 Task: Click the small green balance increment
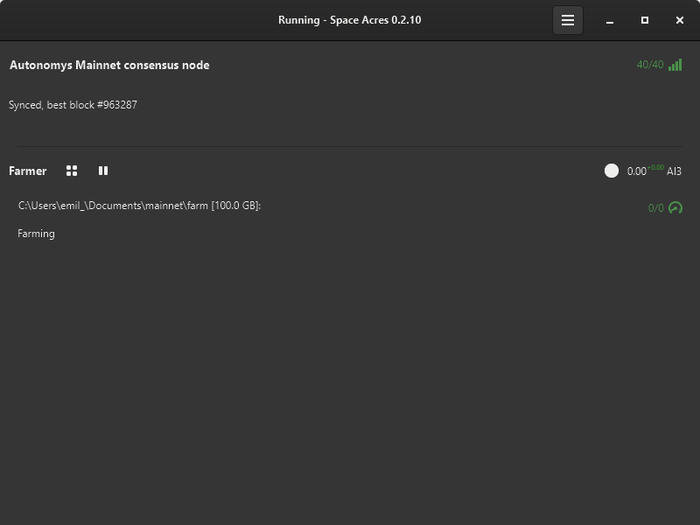point(655,167)
